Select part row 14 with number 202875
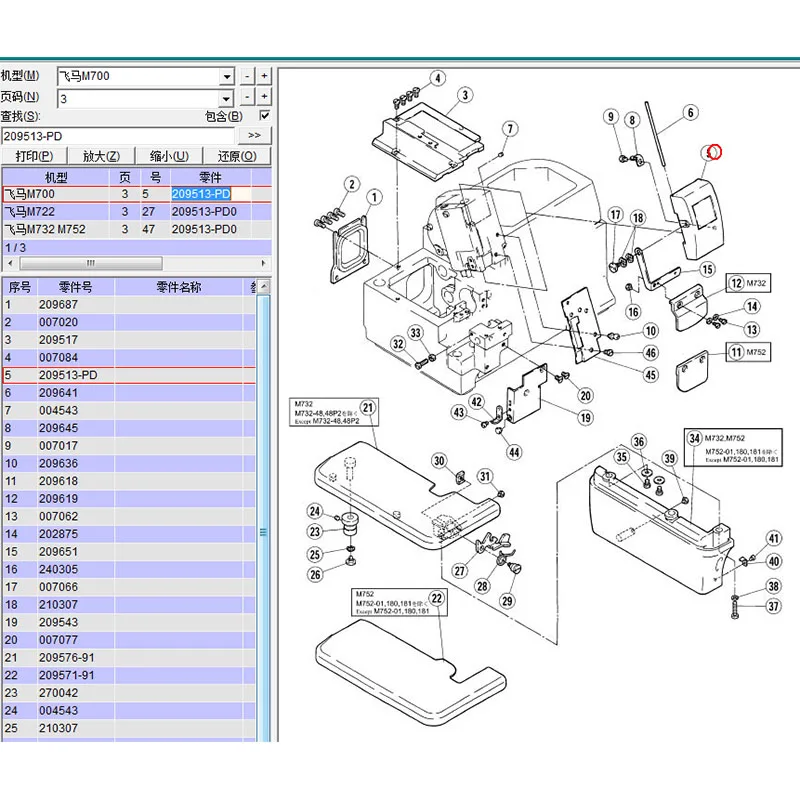 [129, 534]
